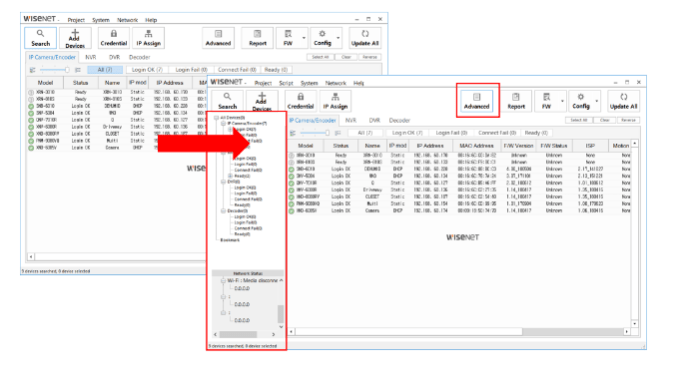Click Update All in the front window
680x389 pixels.
coord(623,101)
